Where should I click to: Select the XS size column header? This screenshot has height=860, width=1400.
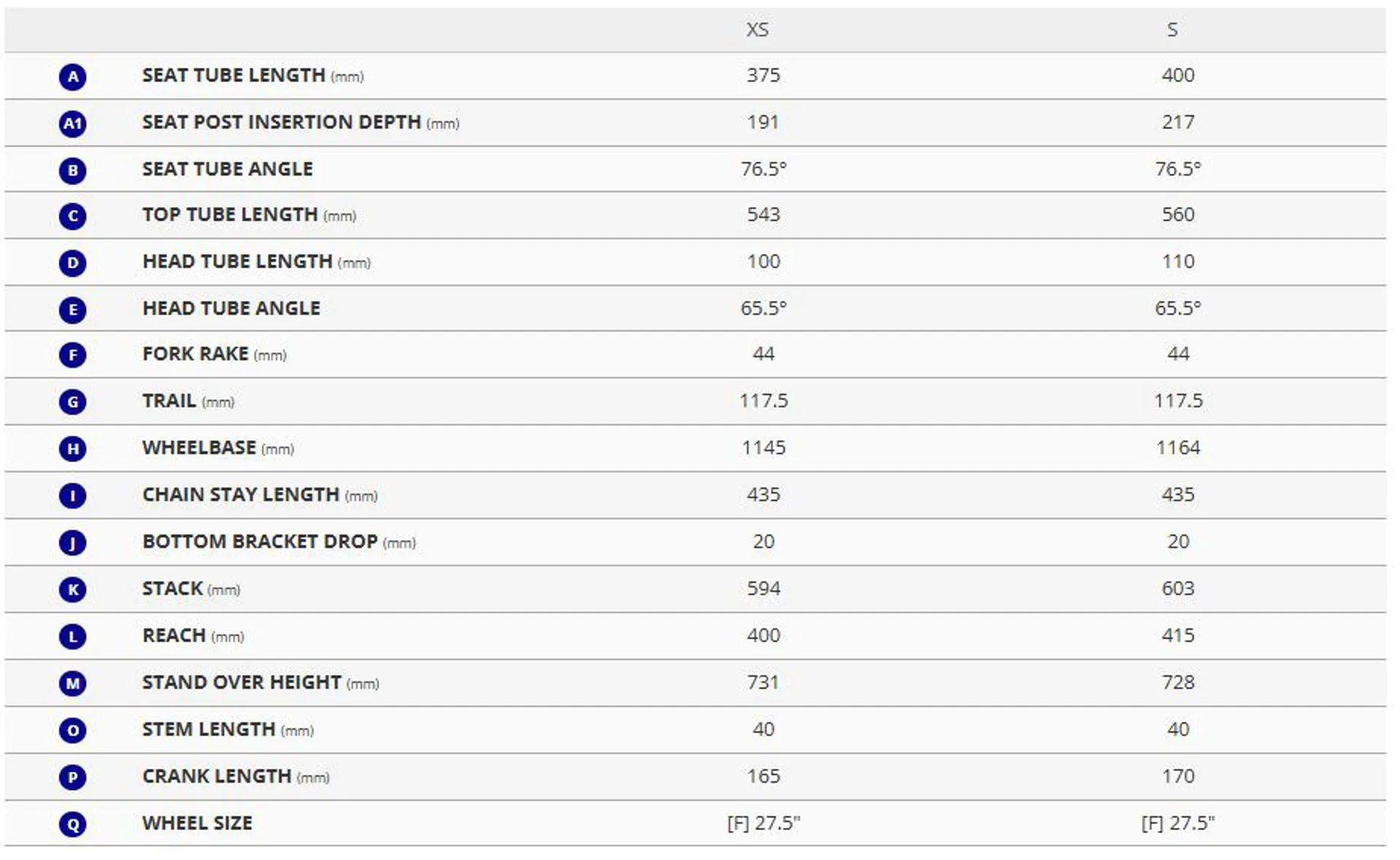pyautogui.click(x=758, y=30)
